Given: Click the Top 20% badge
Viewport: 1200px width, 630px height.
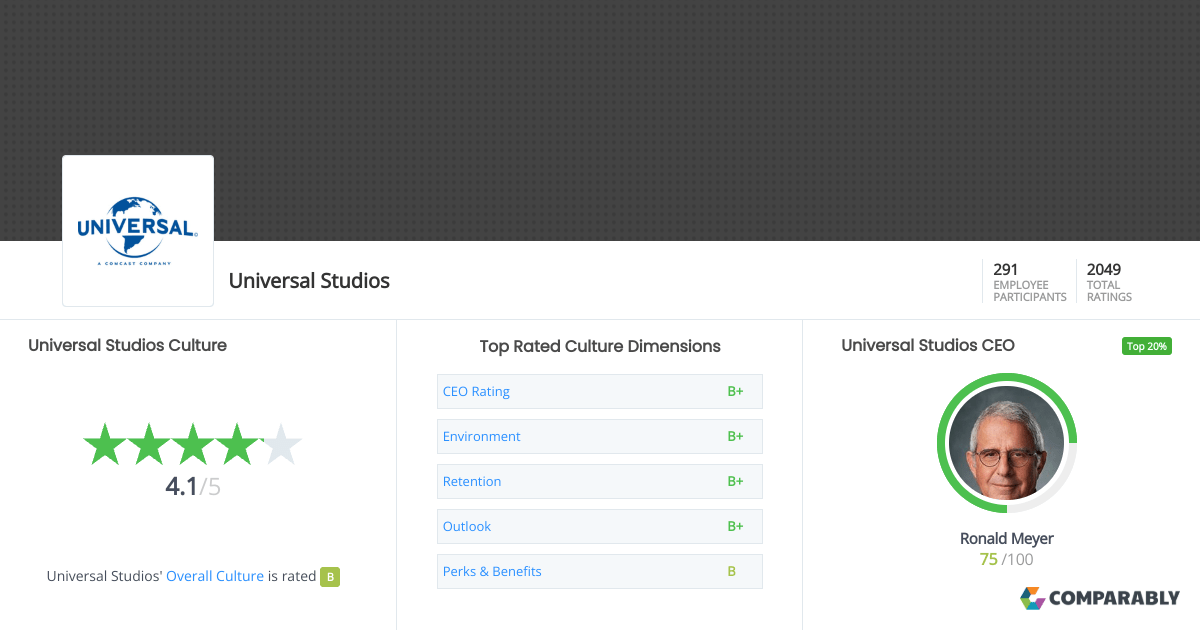Looking at the screenshot, I should 1146,345.
